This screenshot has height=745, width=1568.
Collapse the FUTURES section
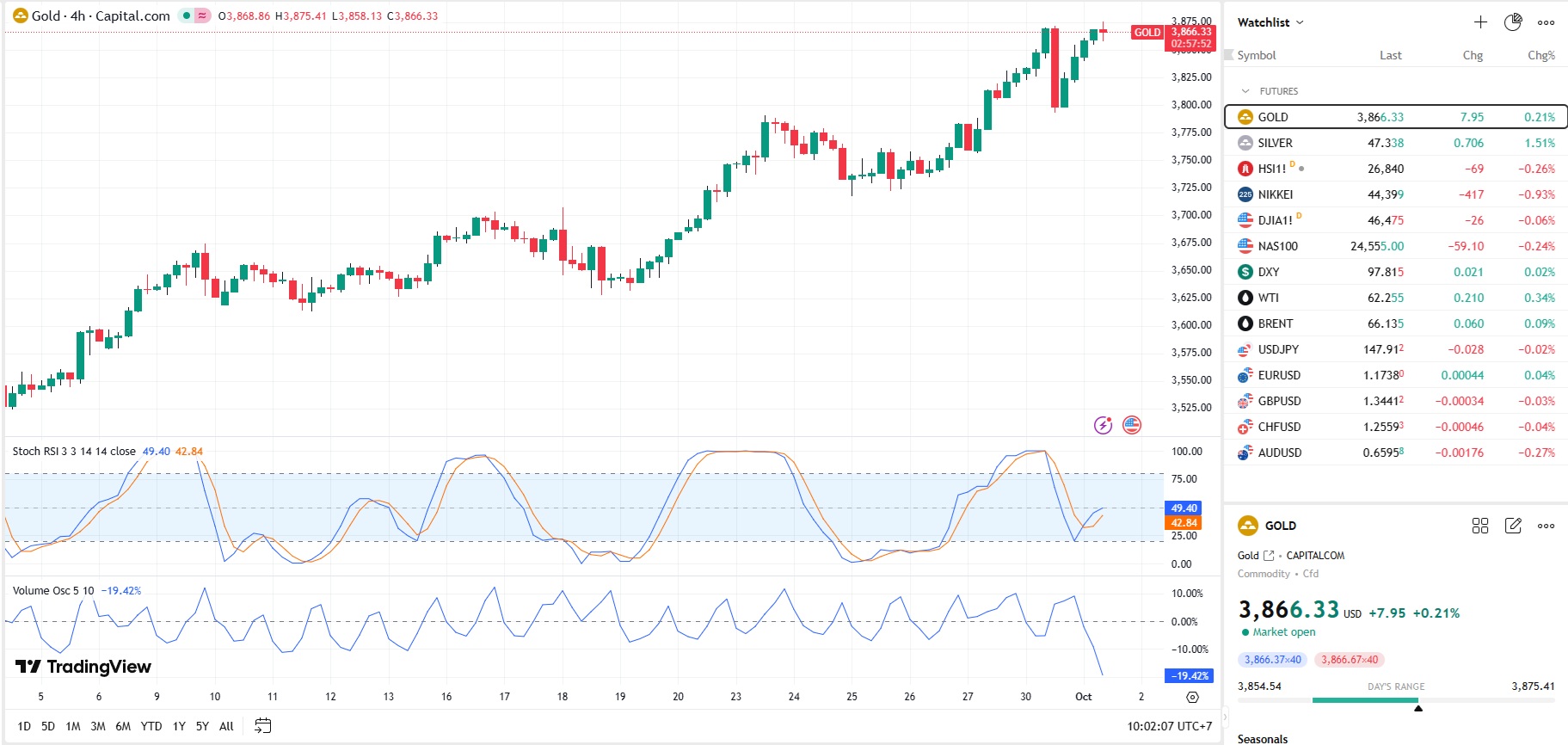pos(1245,91)
